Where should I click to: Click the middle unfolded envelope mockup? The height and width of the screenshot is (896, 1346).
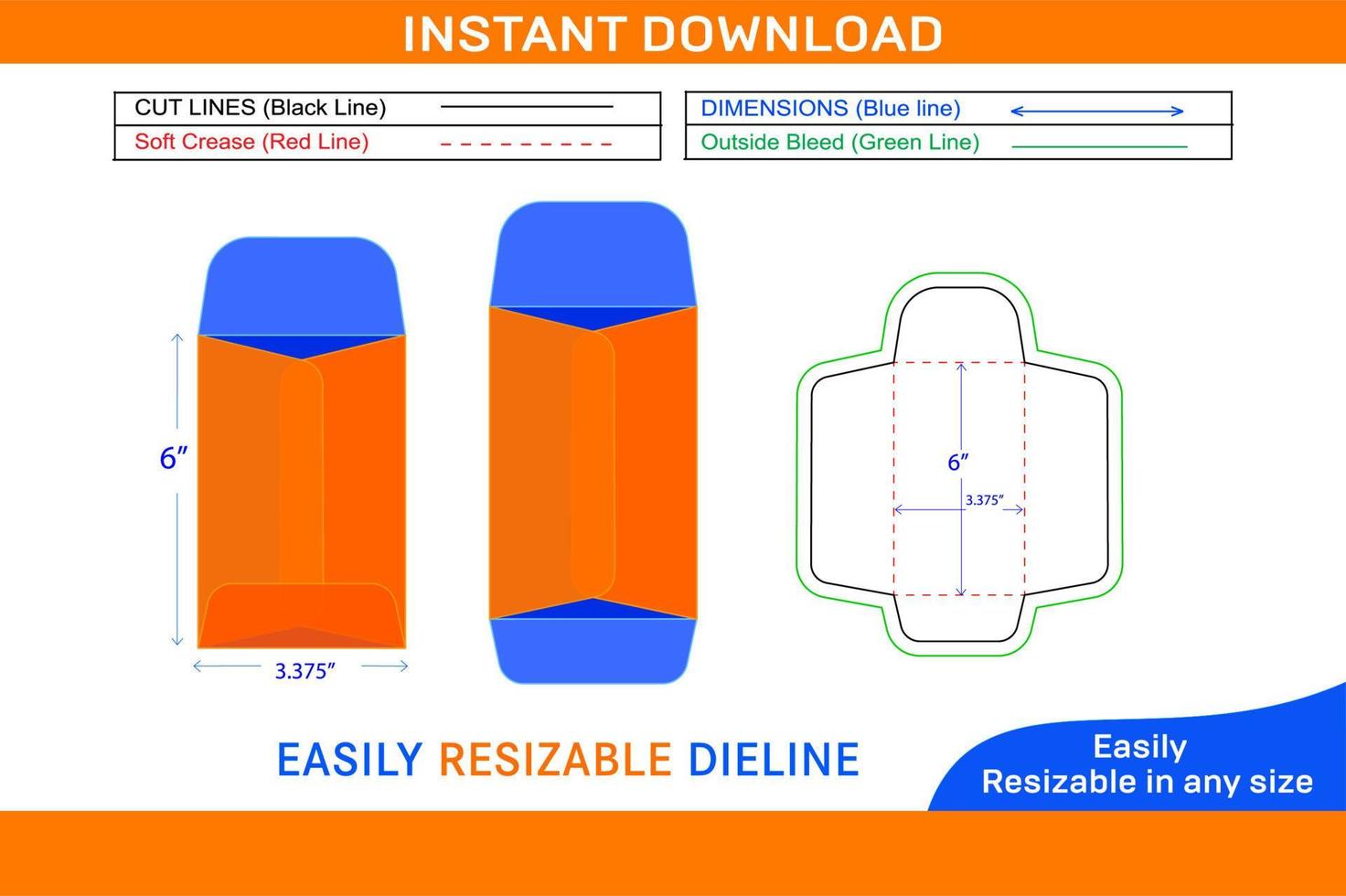pos(593,443)
